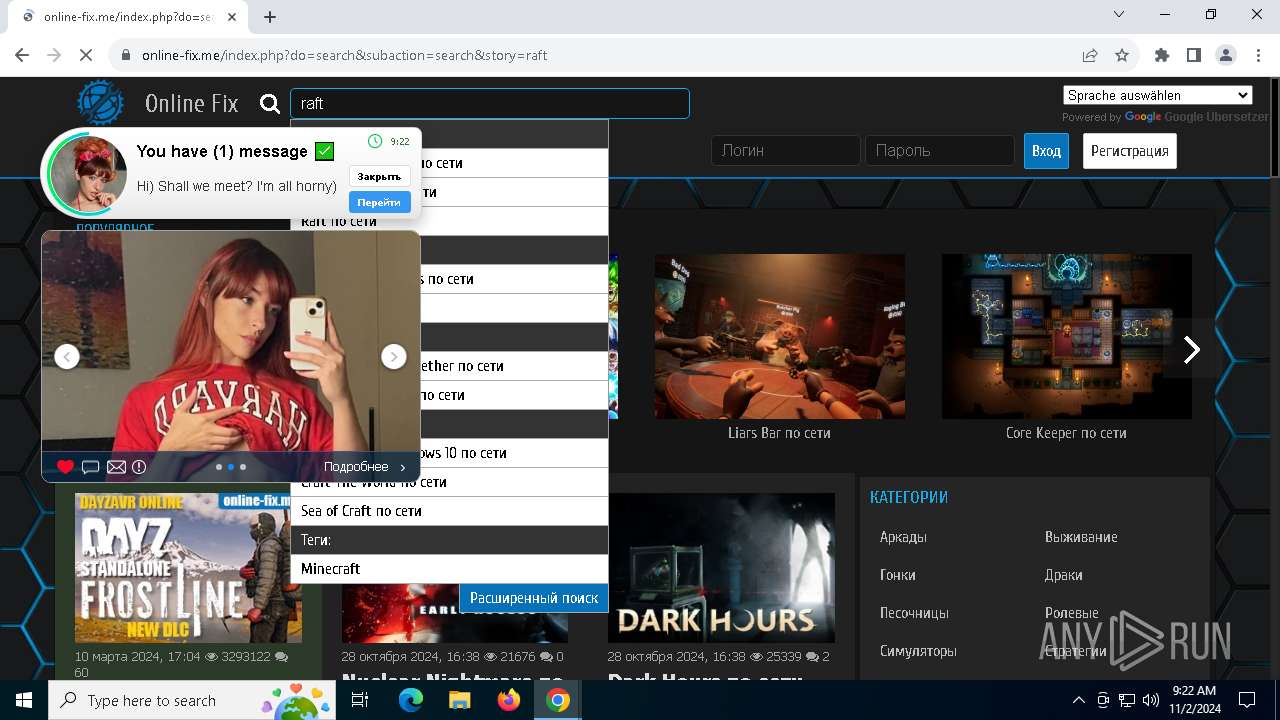Advance the games carousel with right chevron
Viewport: 1280px width, 720px height.
click(x=1191, y=349)
